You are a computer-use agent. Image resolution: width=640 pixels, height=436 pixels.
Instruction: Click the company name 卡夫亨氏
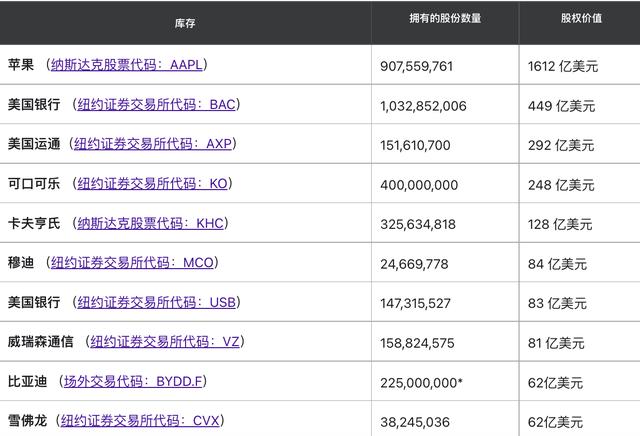click(34, 223)
